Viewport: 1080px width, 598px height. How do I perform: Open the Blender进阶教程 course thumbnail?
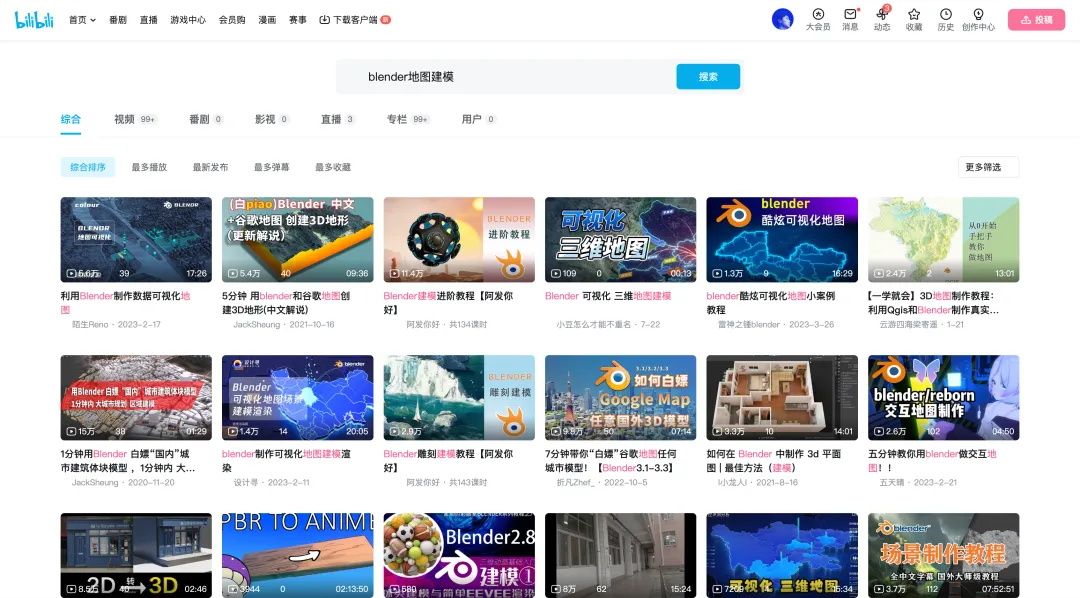point(459,239)
